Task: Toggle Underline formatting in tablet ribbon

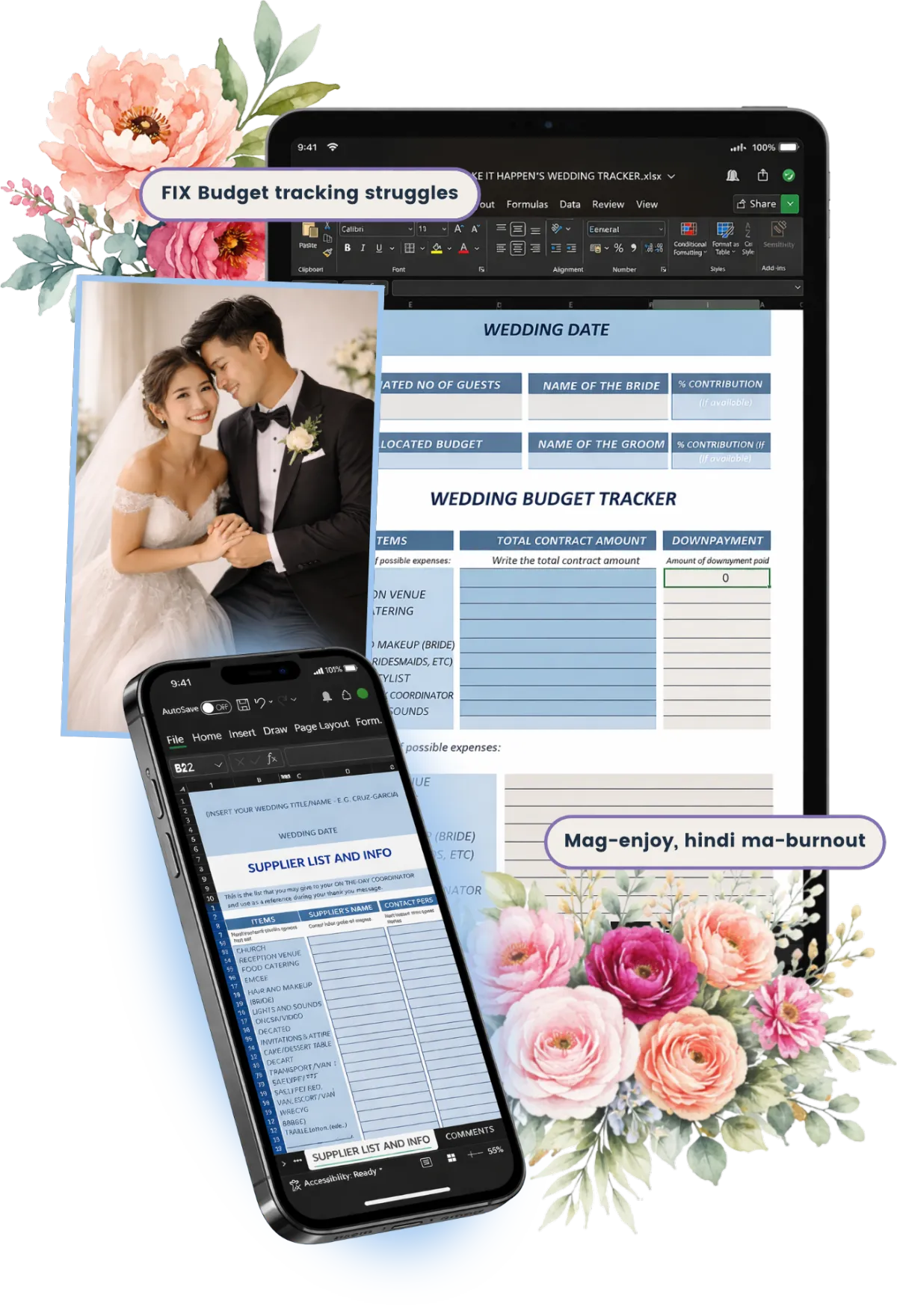Action: tap(378, 248)
